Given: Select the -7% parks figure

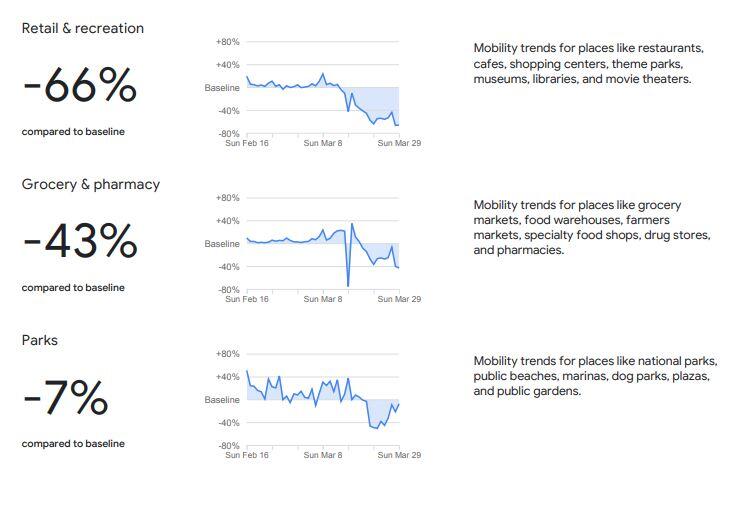Looking at the screenshot, I should 65,398.
